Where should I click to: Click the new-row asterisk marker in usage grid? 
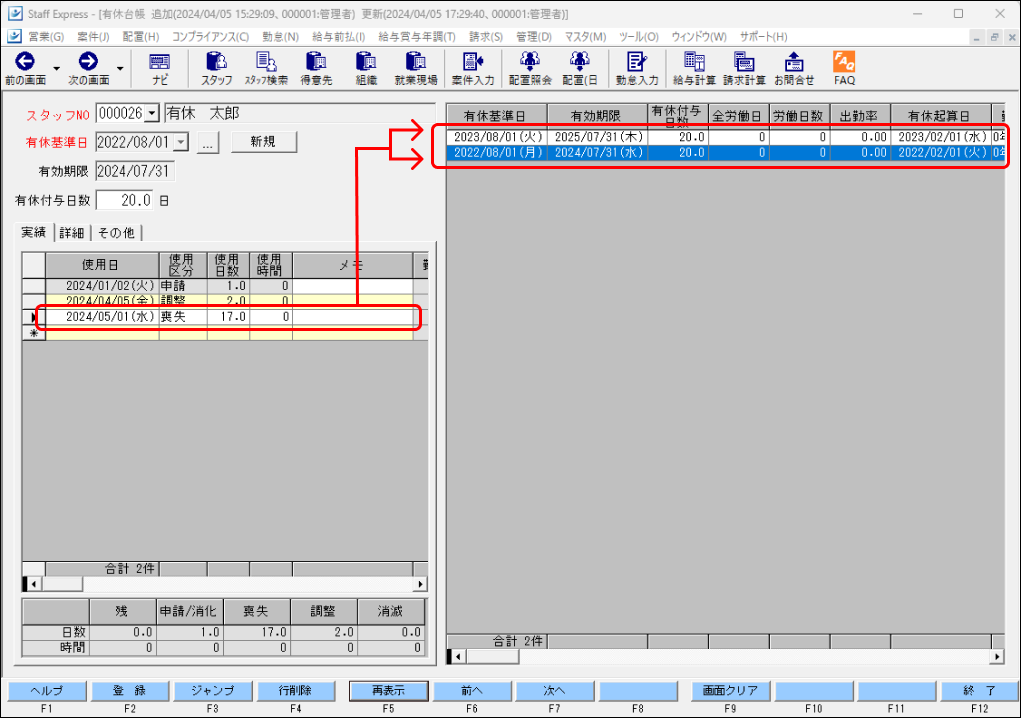(33, 333)
